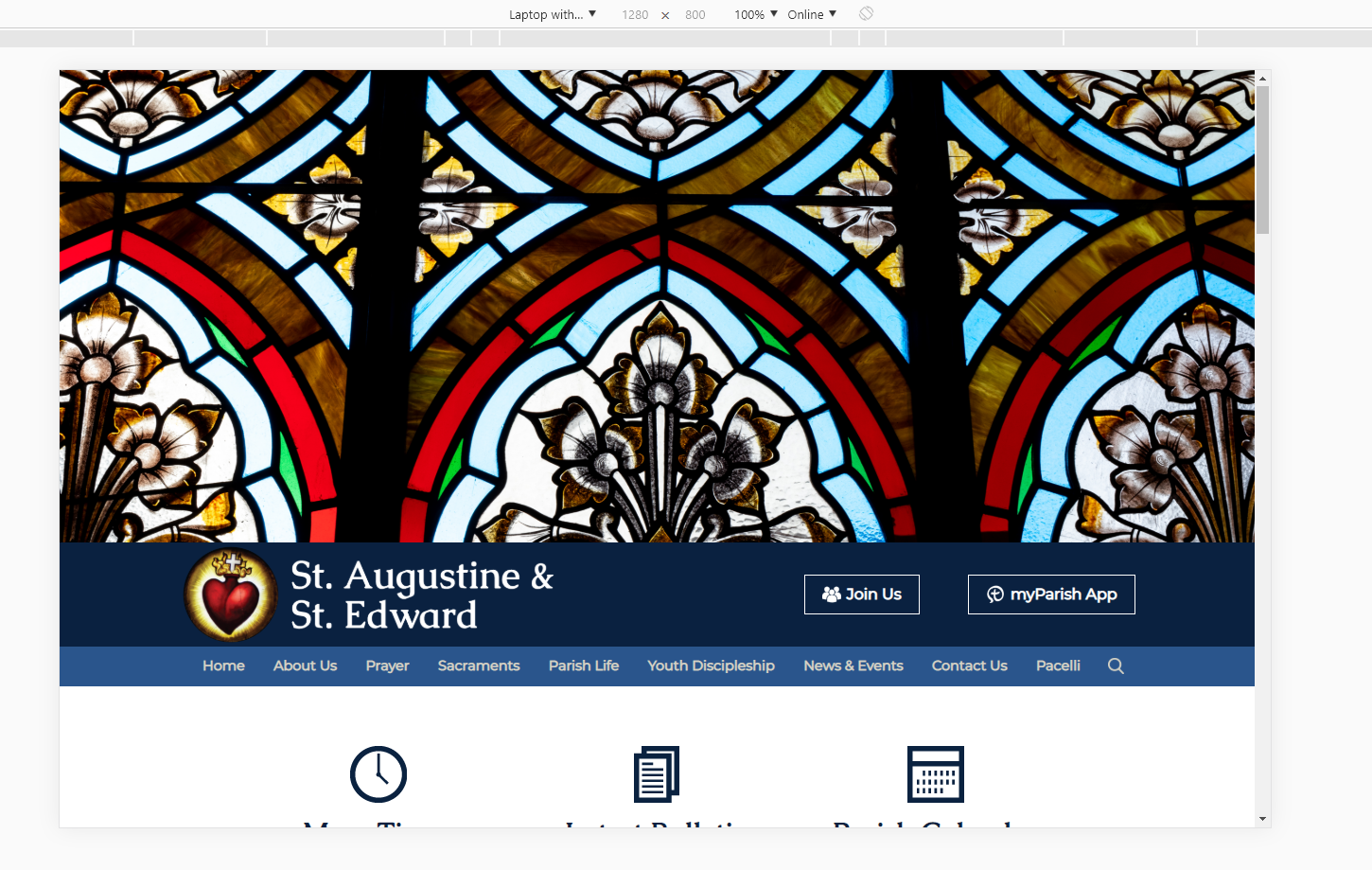
Task: Open Youth Discipleship navigation item
Action: pyautogui.click(x=711, y=666)
